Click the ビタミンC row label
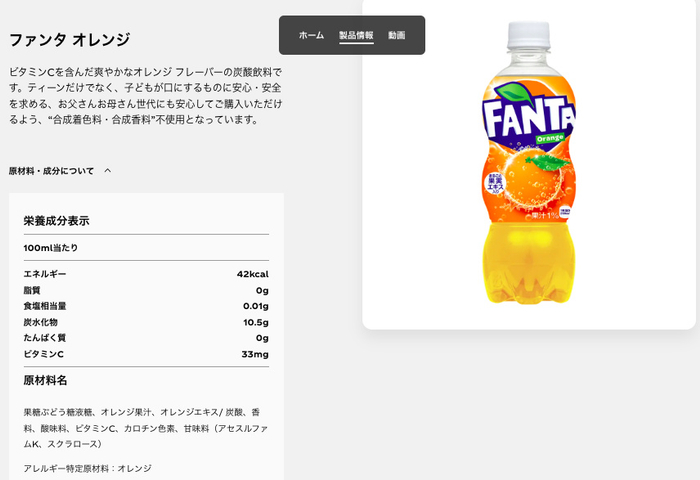700x480 pixels. pyautogui.click(x=43, y=354)
